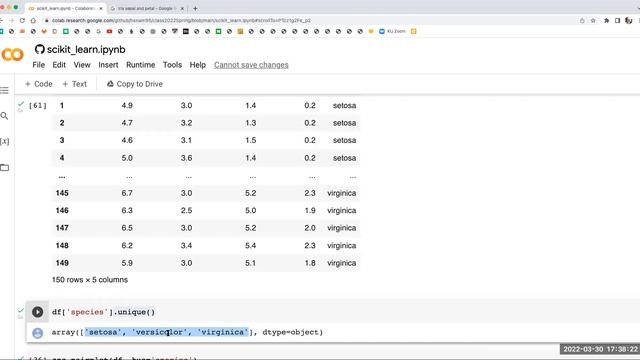Image resolution: width=640 pixels, height=360 pixels.
Task: Open the variables {x} sidebar icon
Action: point(4,141)
